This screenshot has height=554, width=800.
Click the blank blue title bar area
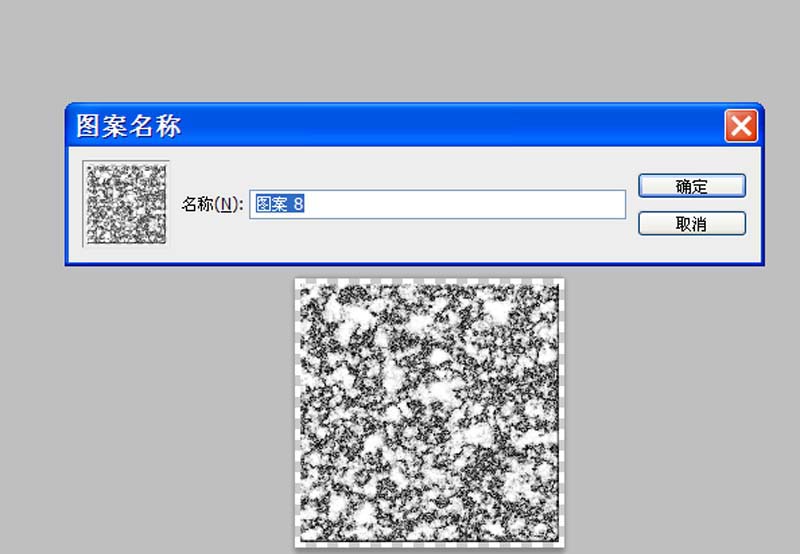click(x=450, y=126)
